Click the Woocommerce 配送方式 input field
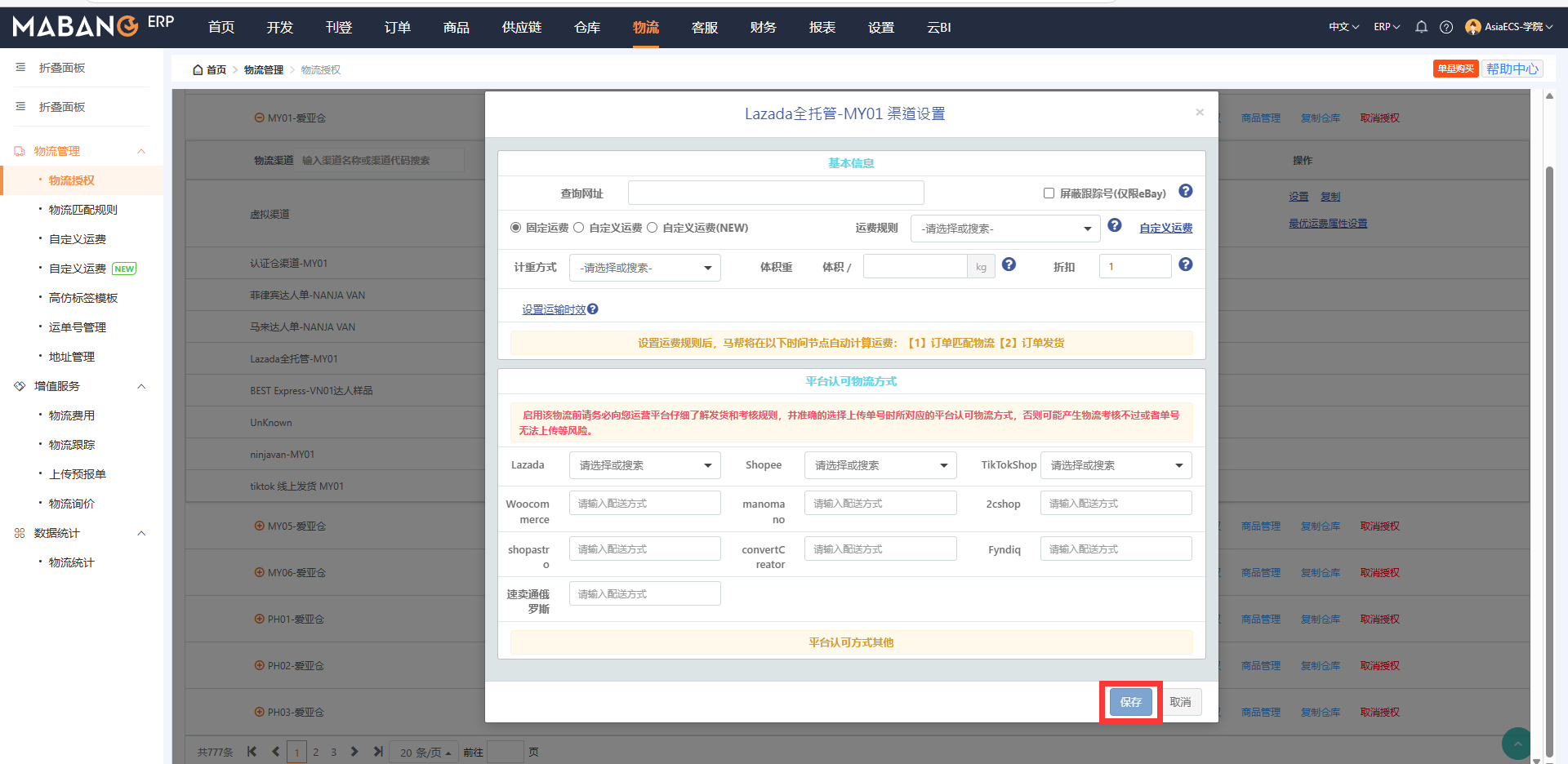 click(645, 503)
